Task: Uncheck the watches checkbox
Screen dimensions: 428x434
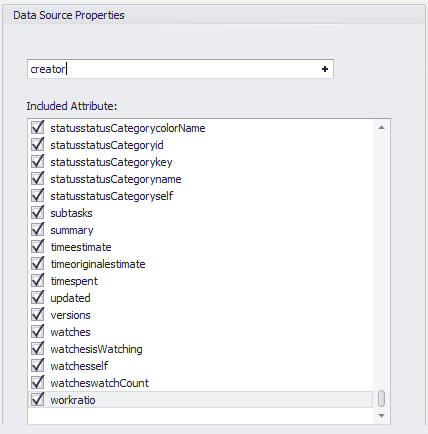Action: click(x=37, y=331)
